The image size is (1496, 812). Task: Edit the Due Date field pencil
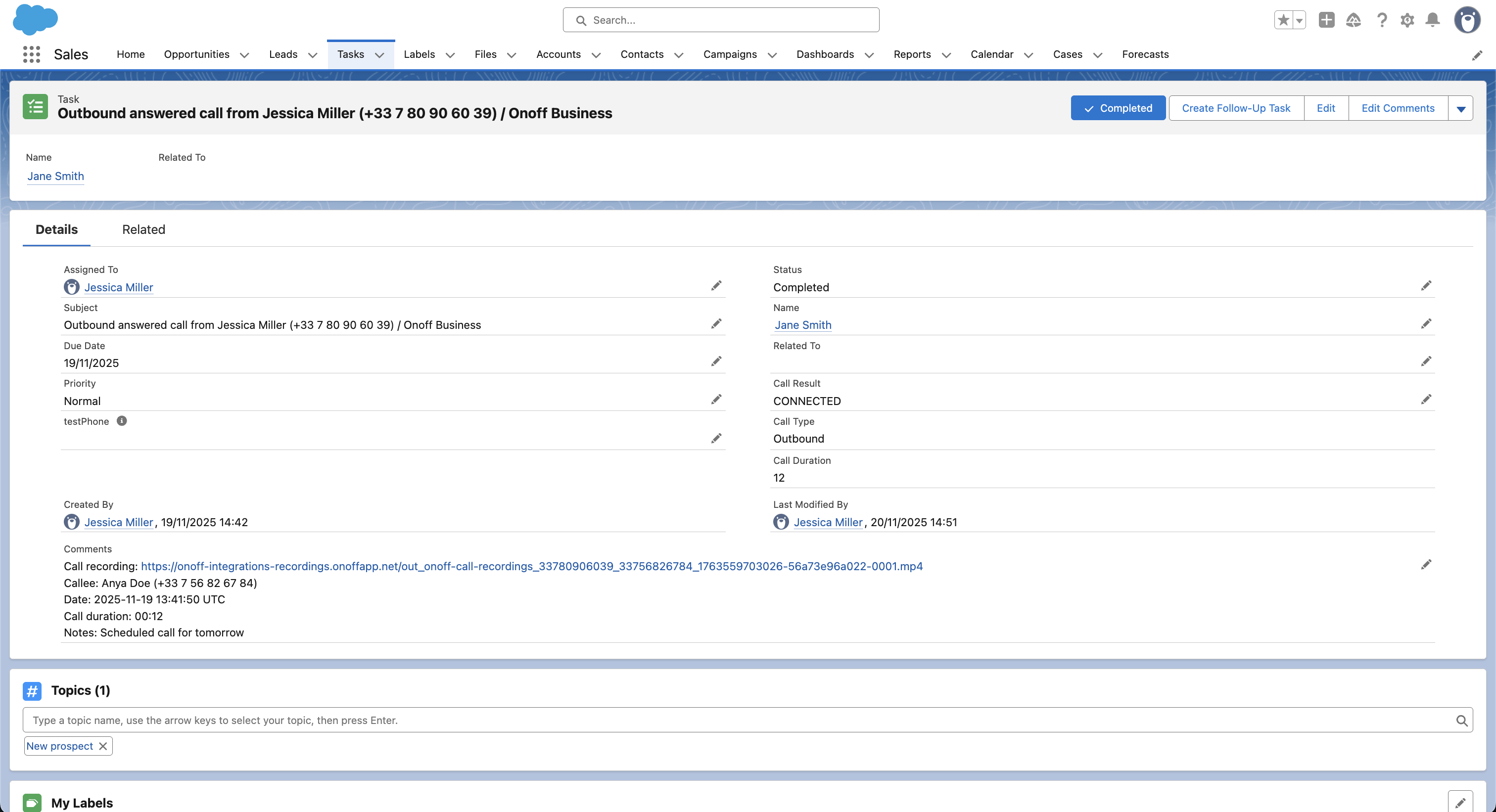pos(716,361)
